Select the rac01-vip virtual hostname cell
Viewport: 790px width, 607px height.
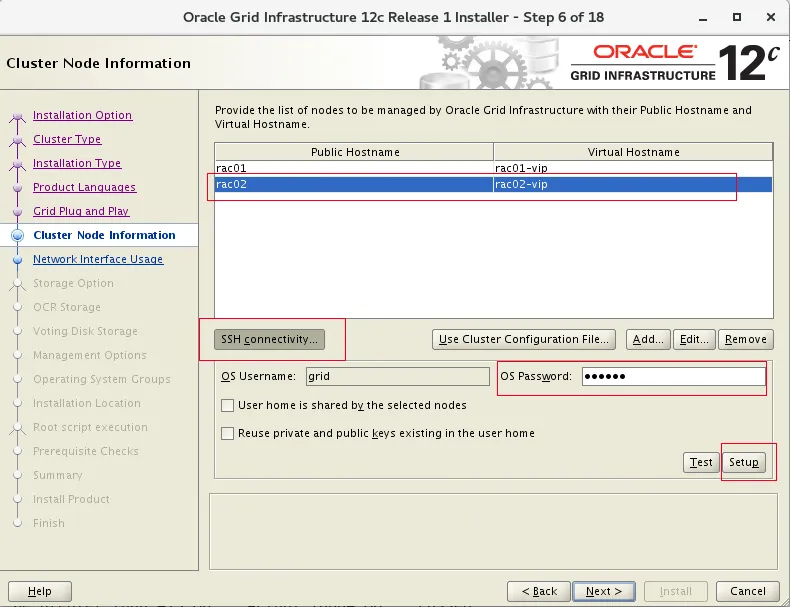[633, 168]
